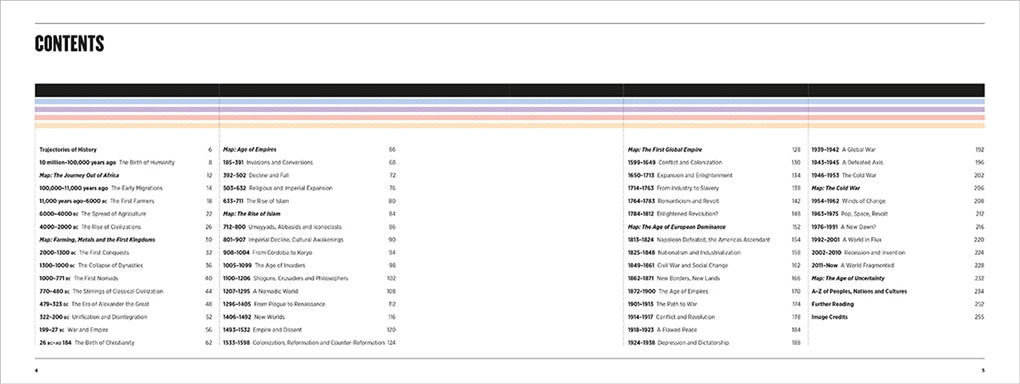Click 'Napoleon Defeated, the Americas Ascendant'
This screenshot has width=1020, height=384.
[714, 240]
